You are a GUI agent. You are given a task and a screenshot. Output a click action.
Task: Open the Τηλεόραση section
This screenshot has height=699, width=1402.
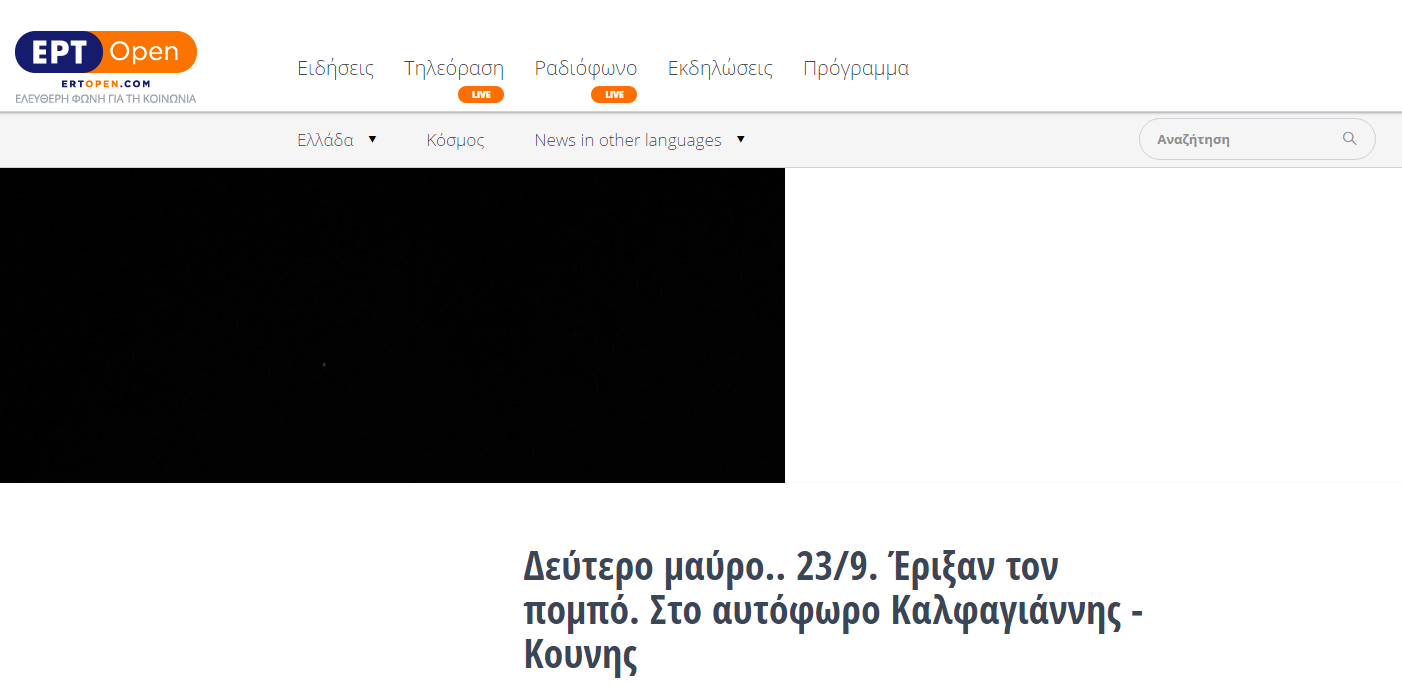[x=453, y=68]
